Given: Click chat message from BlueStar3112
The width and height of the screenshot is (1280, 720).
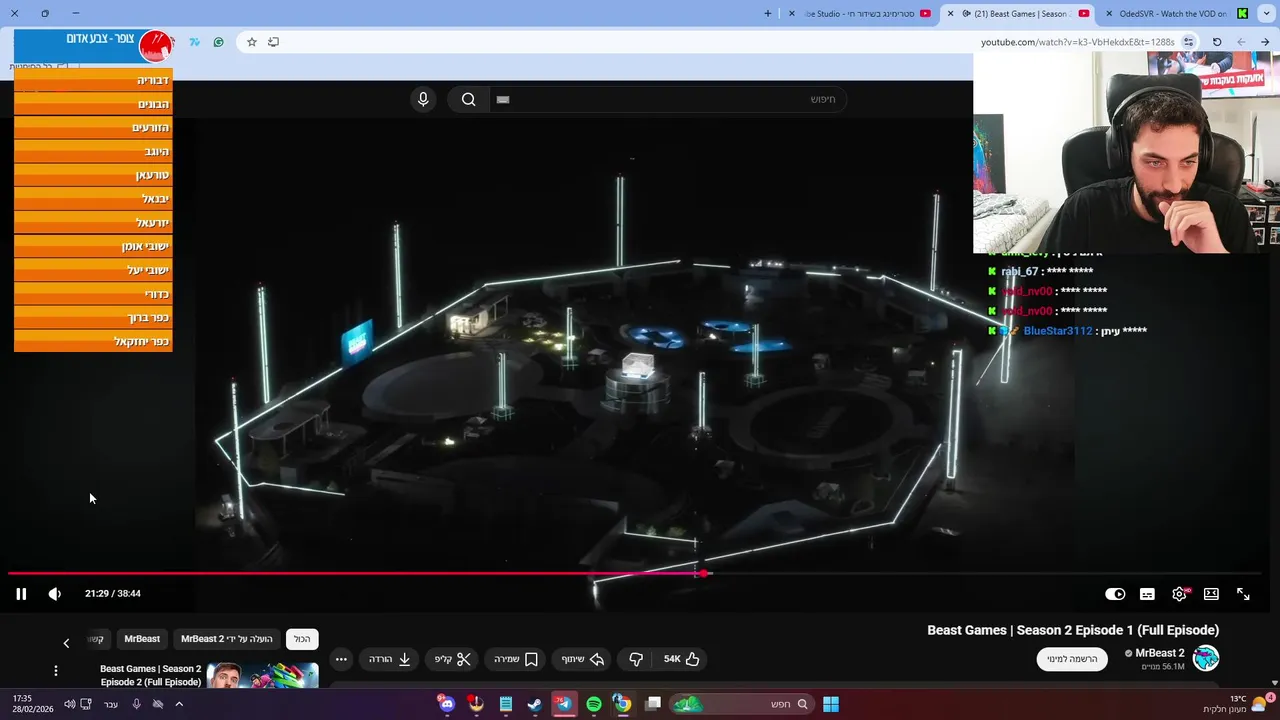Looking at the screenshot, I should [x=1068, y=331].
